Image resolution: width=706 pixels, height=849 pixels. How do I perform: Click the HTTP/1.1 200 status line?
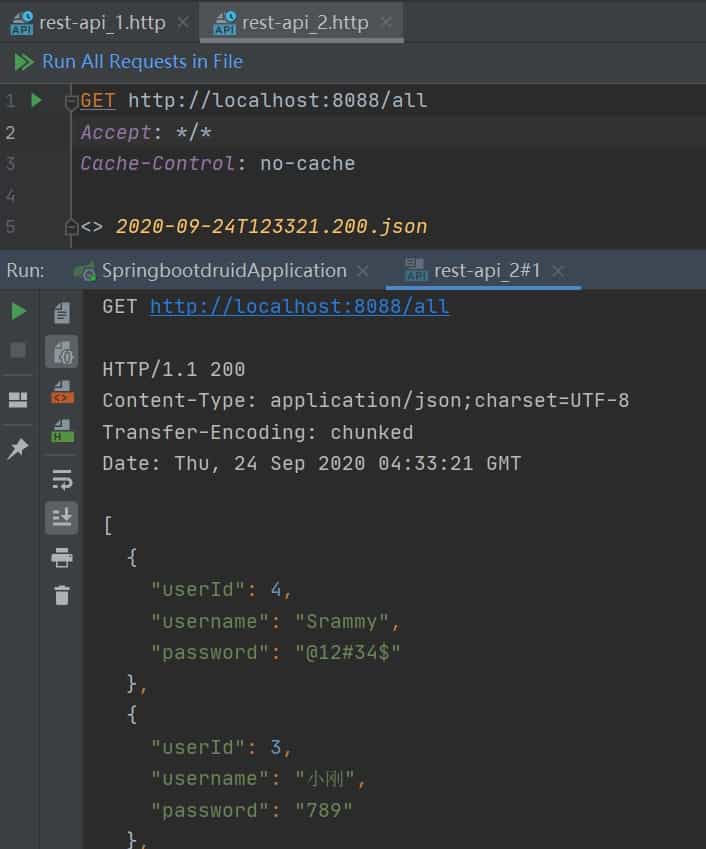click(x=173, y=369)
